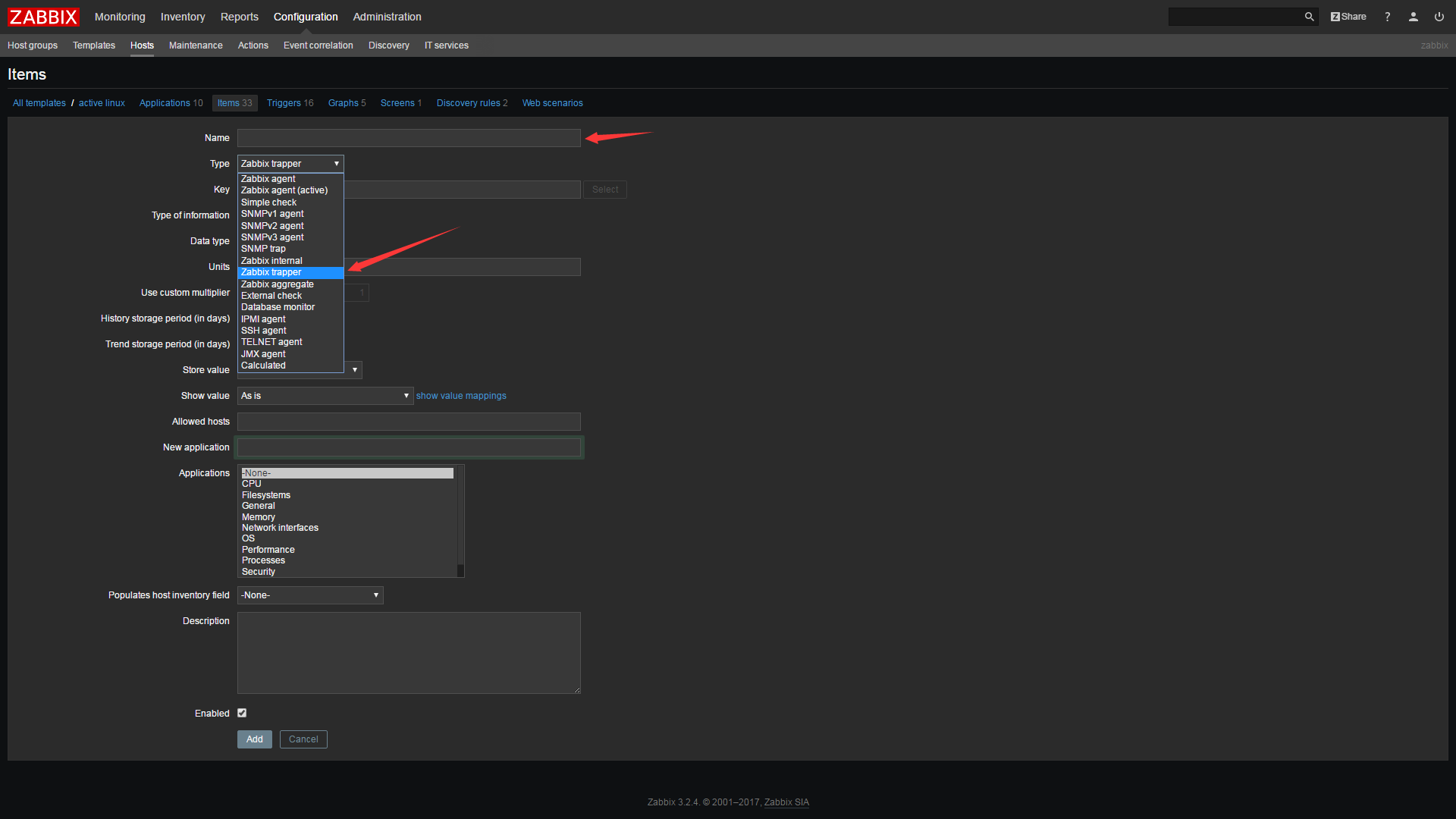The height and width of the screenshot is (819, 1456).
Task: Click the Cancel button
Action: pos(303,739)
